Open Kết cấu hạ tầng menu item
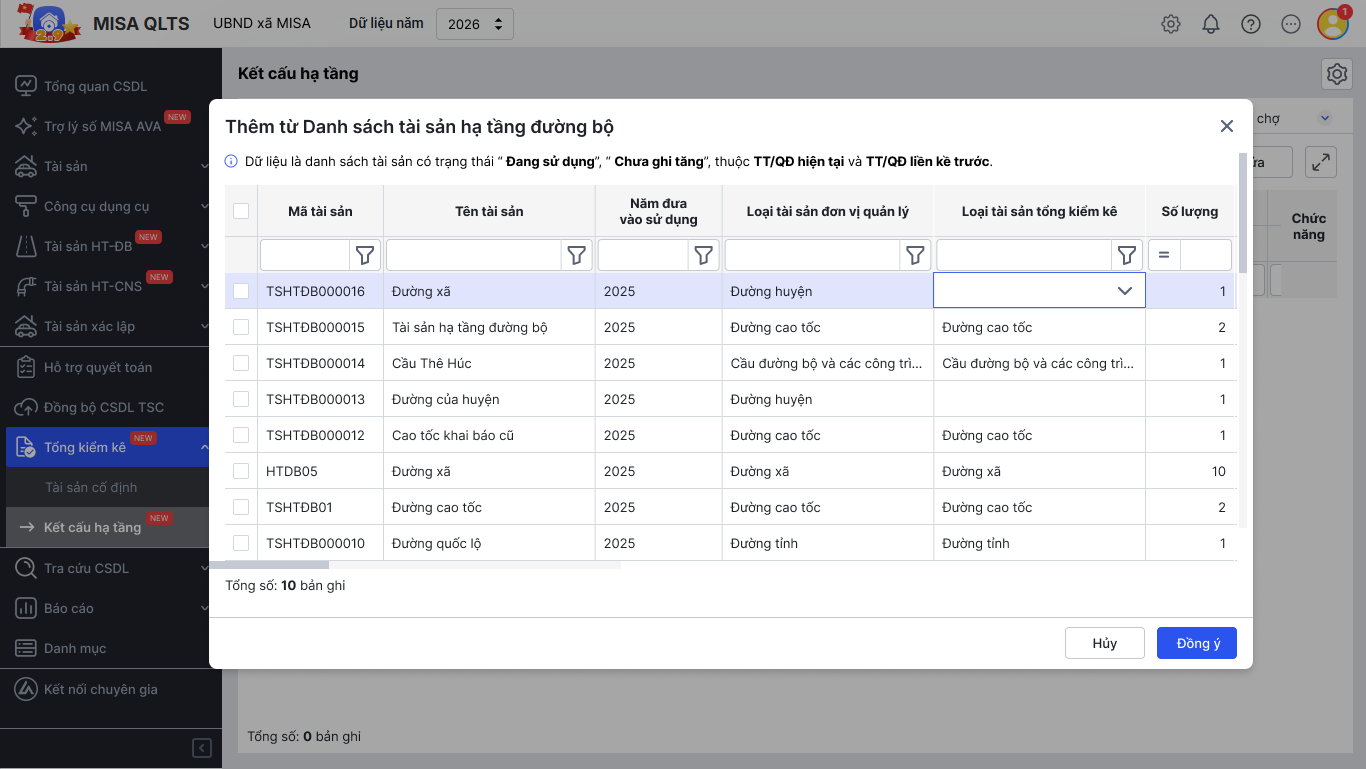 point(92,527)
